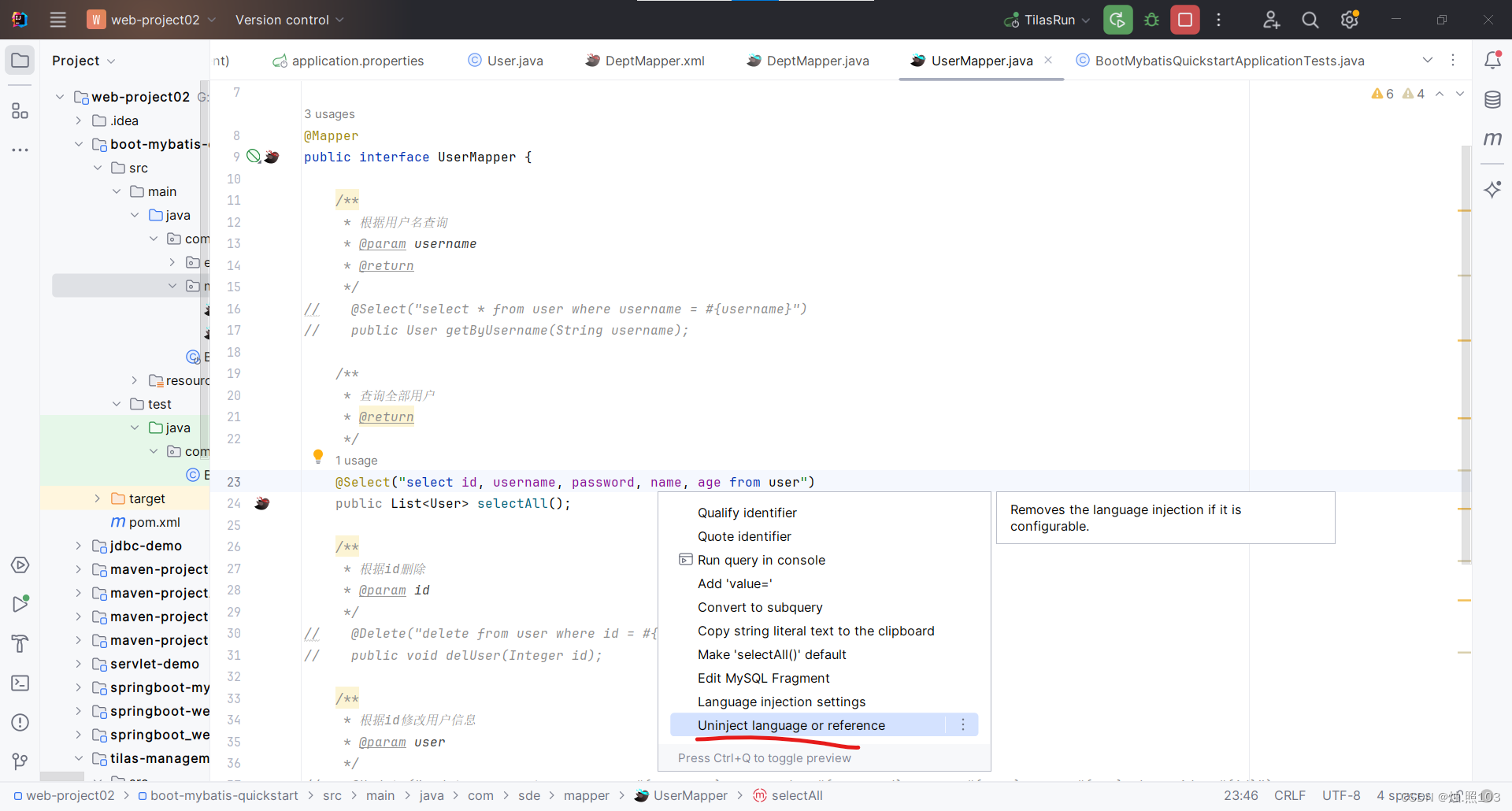Click the rerun TilasRun button
Viewport: 1512px width, 811px height.
point(1117,20)
